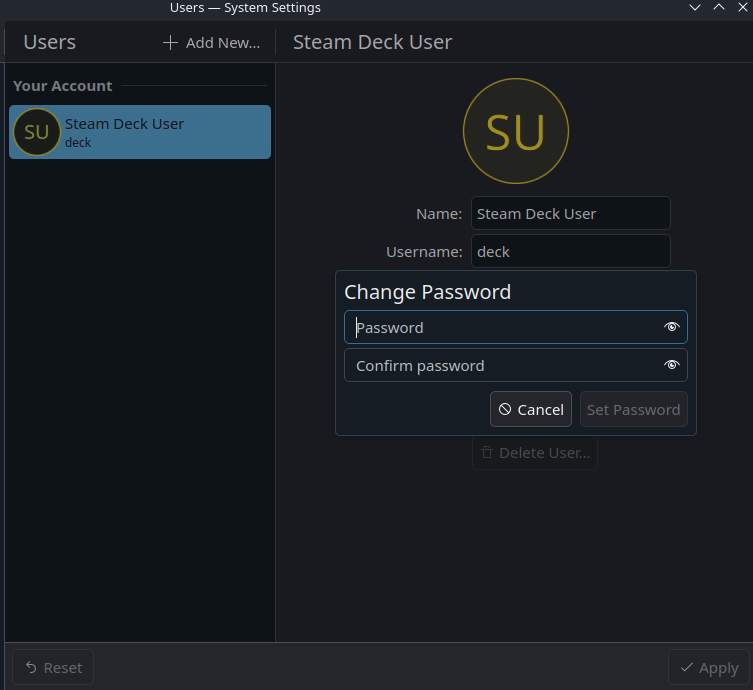
Task: Click the Name: label
Action: pyautogui.click(x=439, y=214)
